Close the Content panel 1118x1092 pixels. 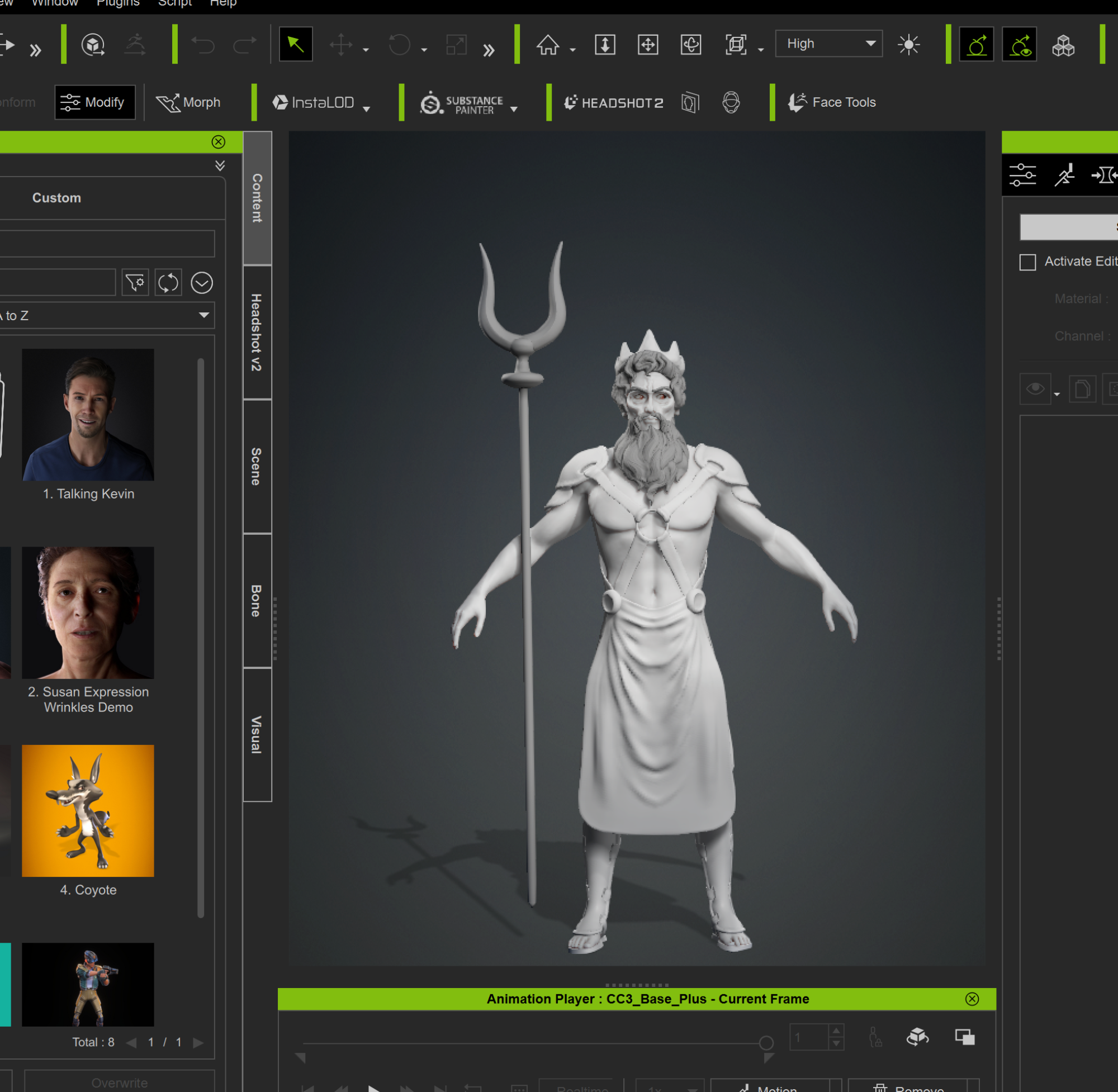[x=219, y=141]
